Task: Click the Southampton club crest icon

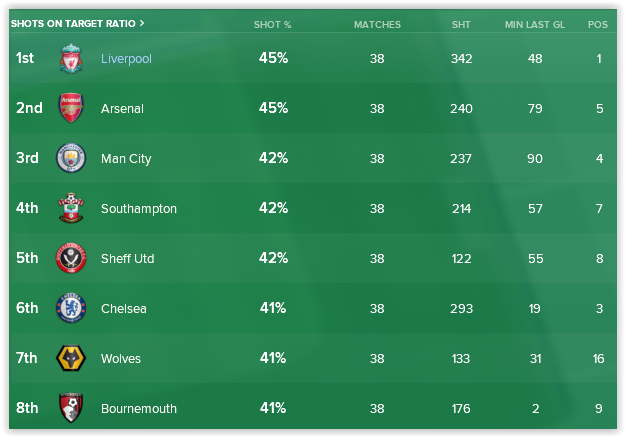Action: (71, 208)
